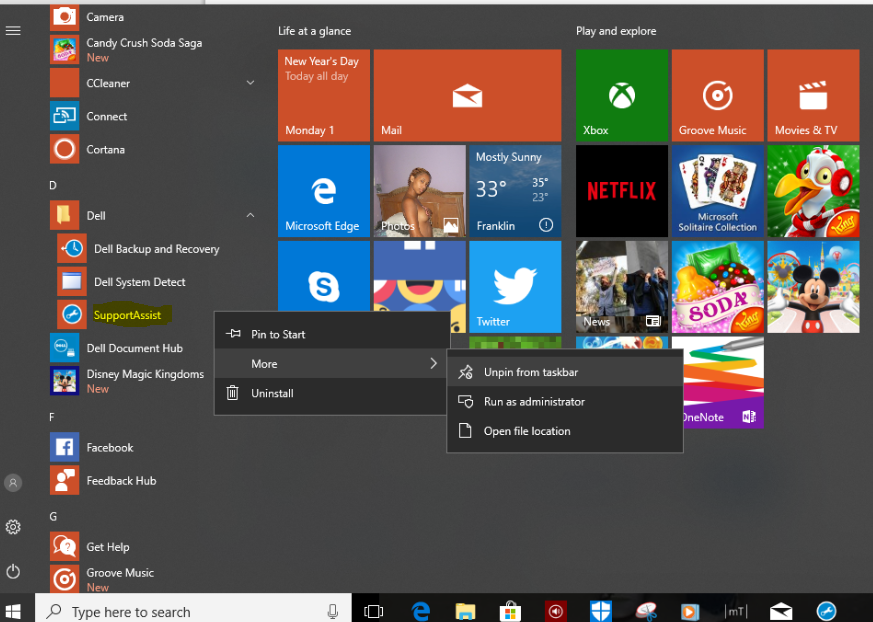Open the News tile
Screen dimensions: 873x622
pyautogui.click(x=621, y=287)
